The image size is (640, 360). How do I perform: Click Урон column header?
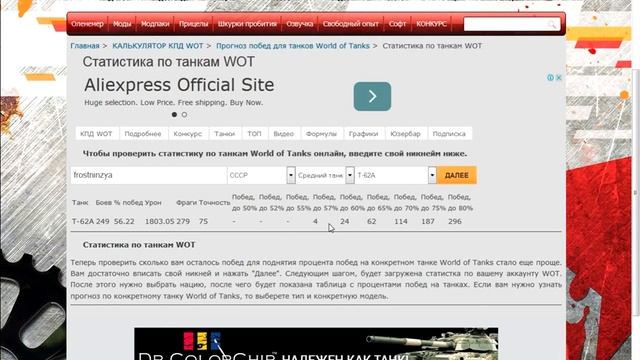[x=153, y=202]
